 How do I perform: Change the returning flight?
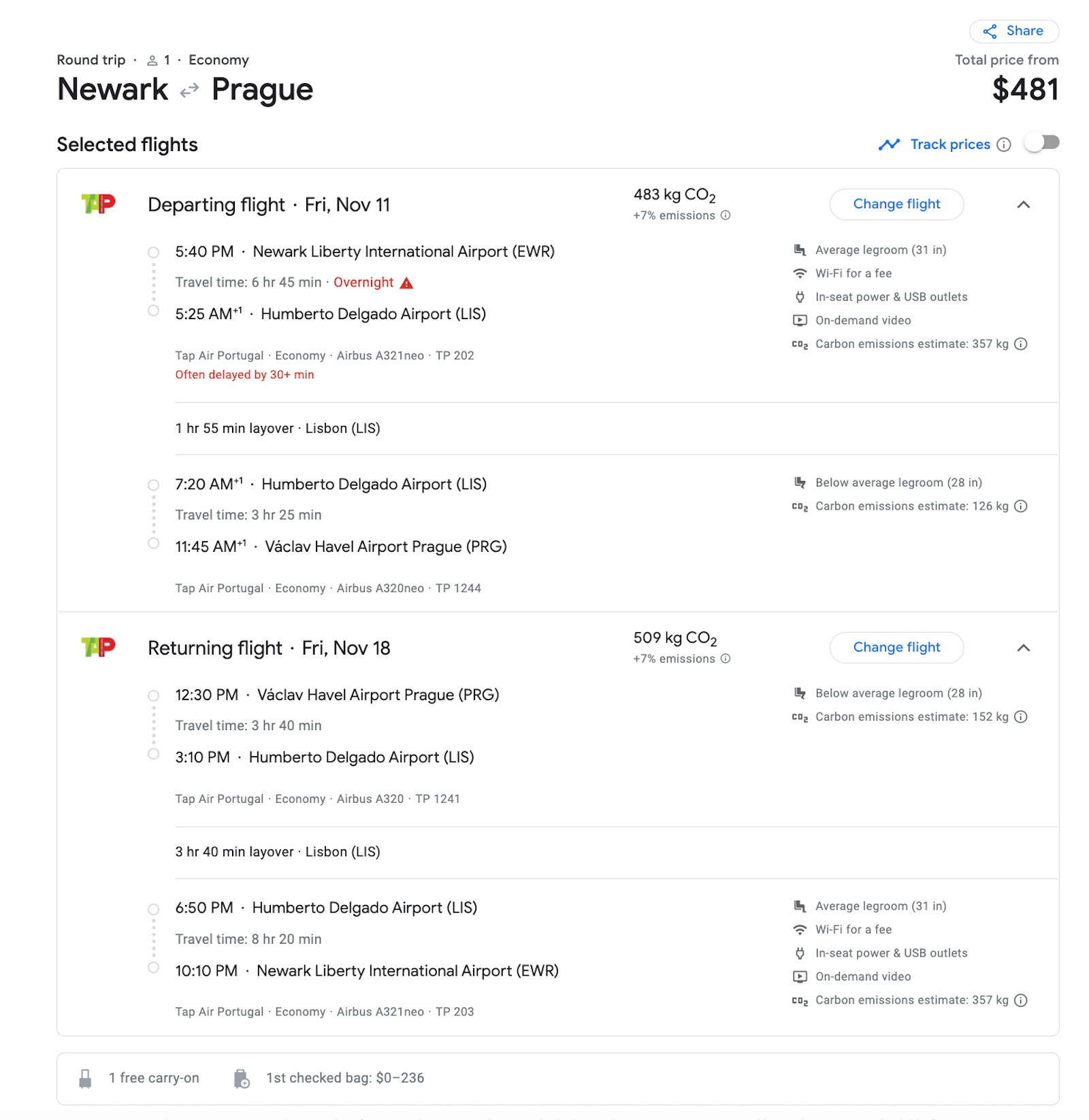tap(896, 647)
